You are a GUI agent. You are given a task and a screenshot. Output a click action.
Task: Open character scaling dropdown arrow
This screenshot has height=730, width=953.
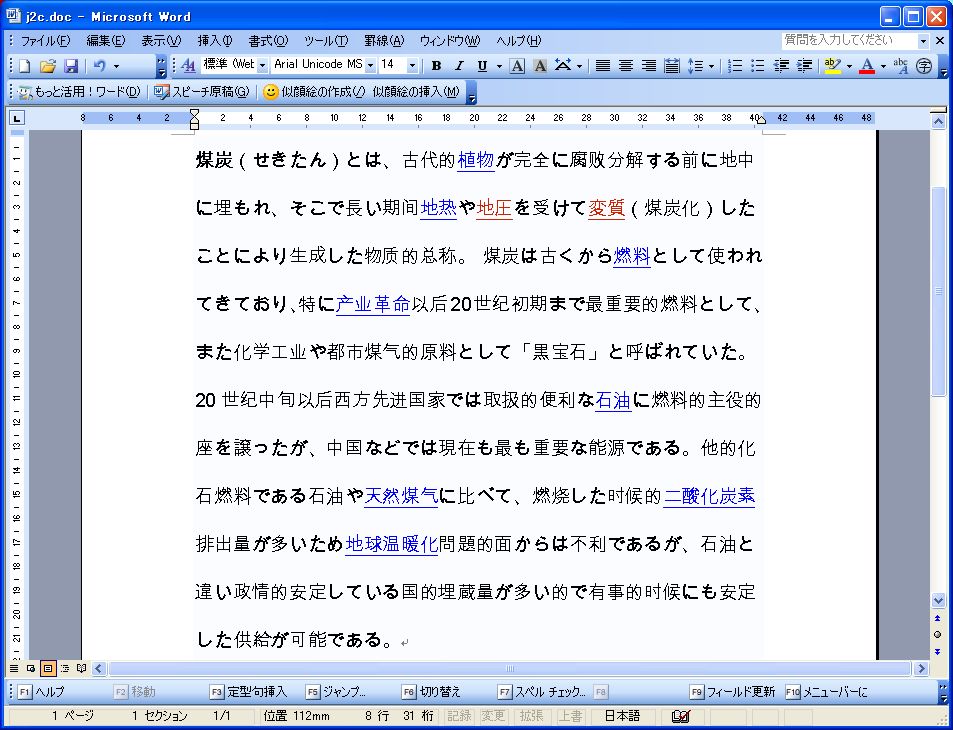coord(579,66)
